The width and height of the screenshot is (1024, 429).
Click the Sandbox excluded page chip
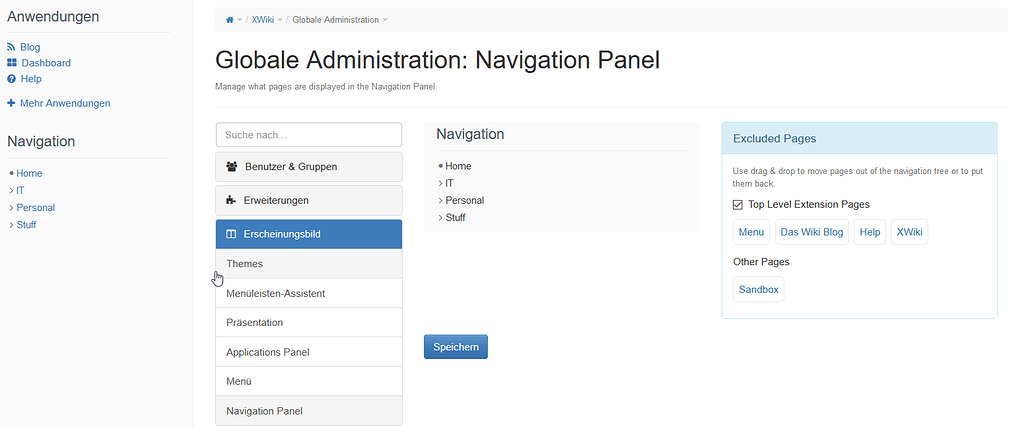[758, 289]
